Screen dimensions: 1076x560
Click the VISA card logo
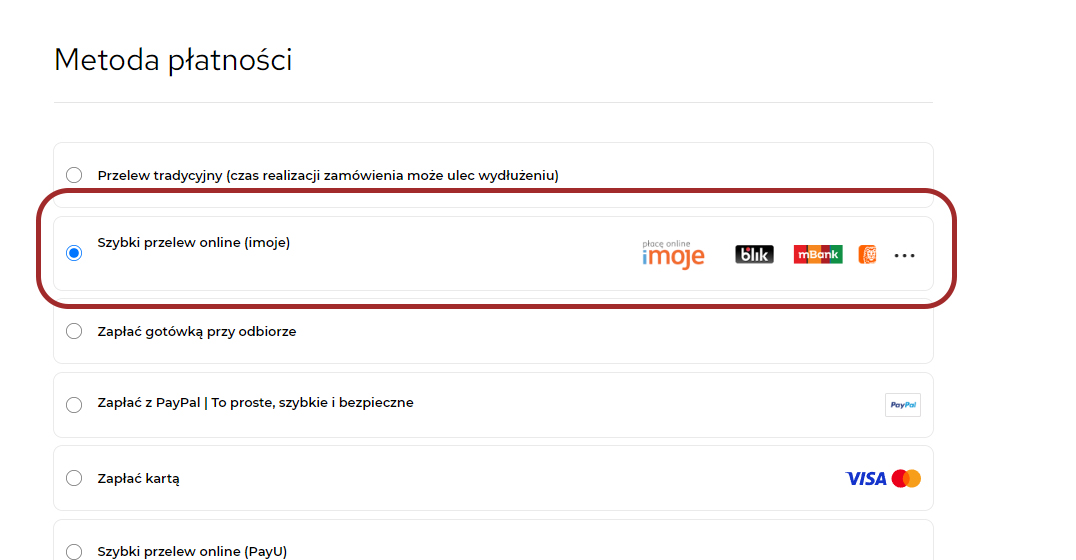pos(866,478)
